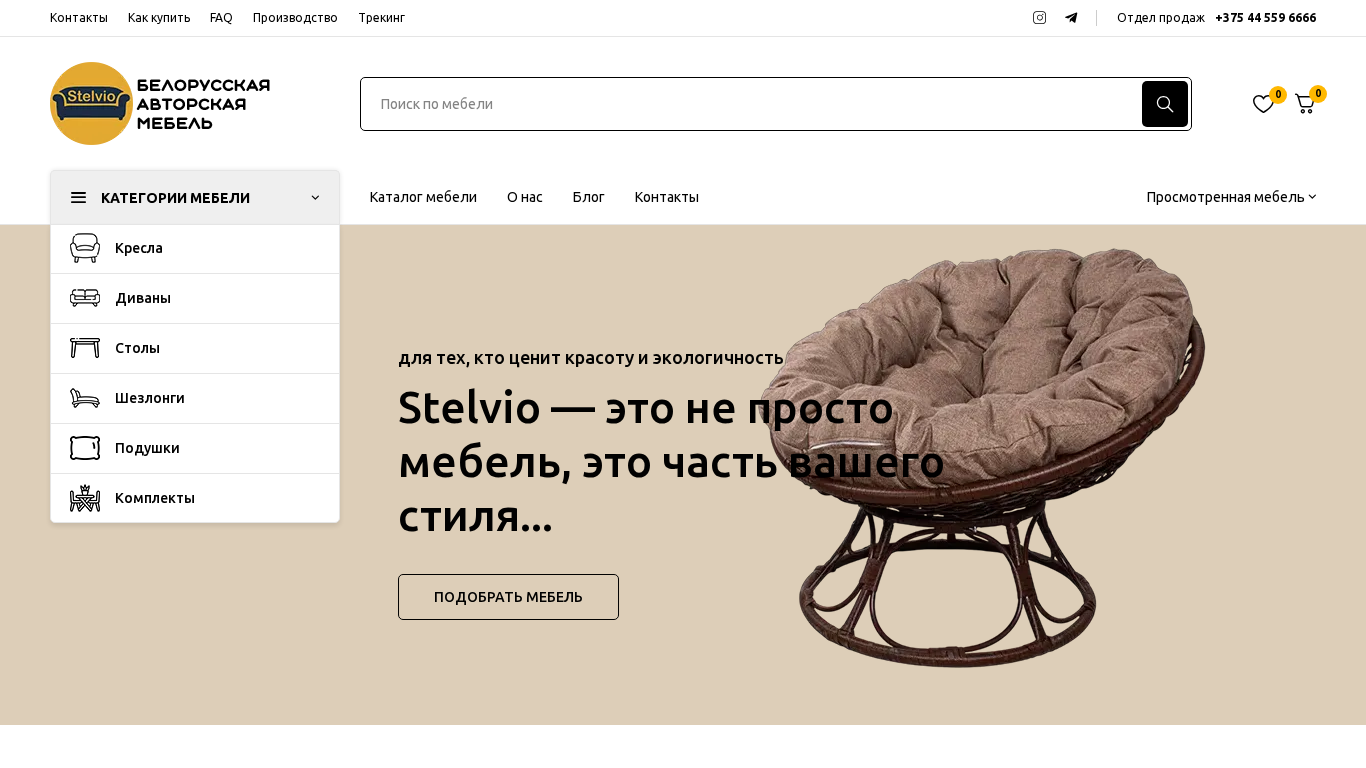This screenshot has width=1366, height=768.
Task: Click the Stelvio logo
Action: [160, 104]
